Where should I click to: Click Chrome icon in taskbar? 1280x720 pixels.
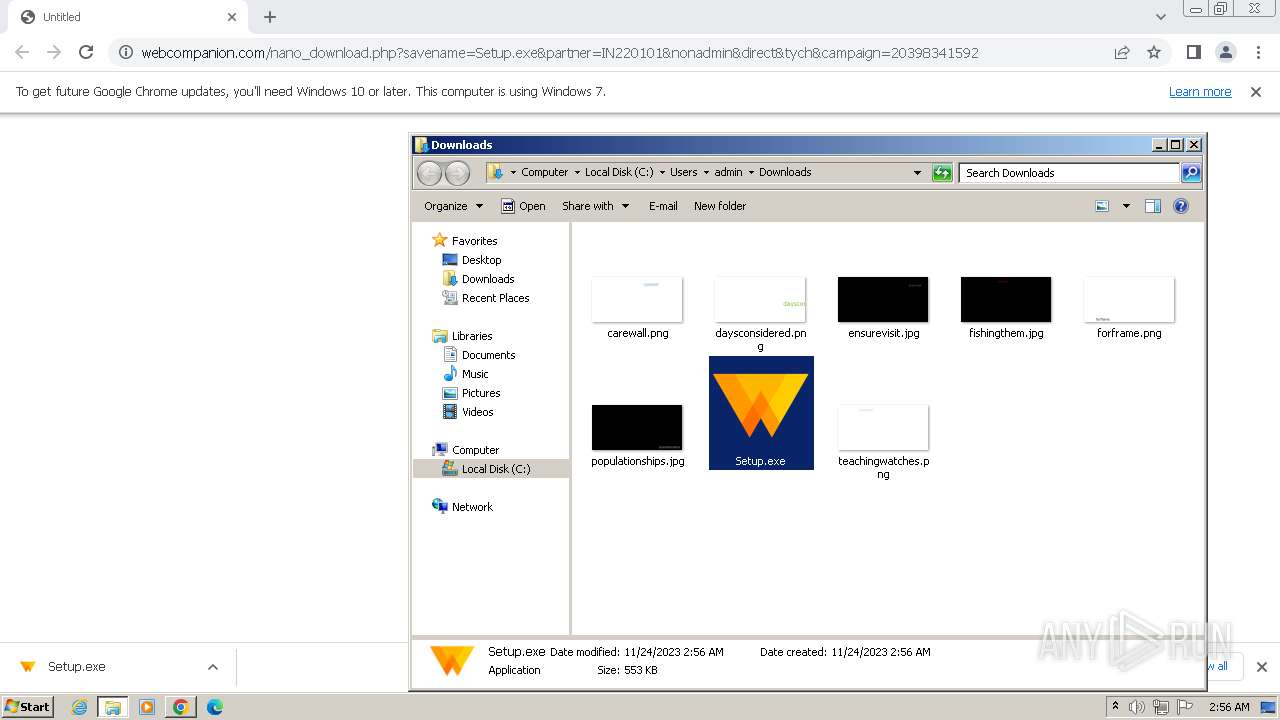(x=181, y=707)
